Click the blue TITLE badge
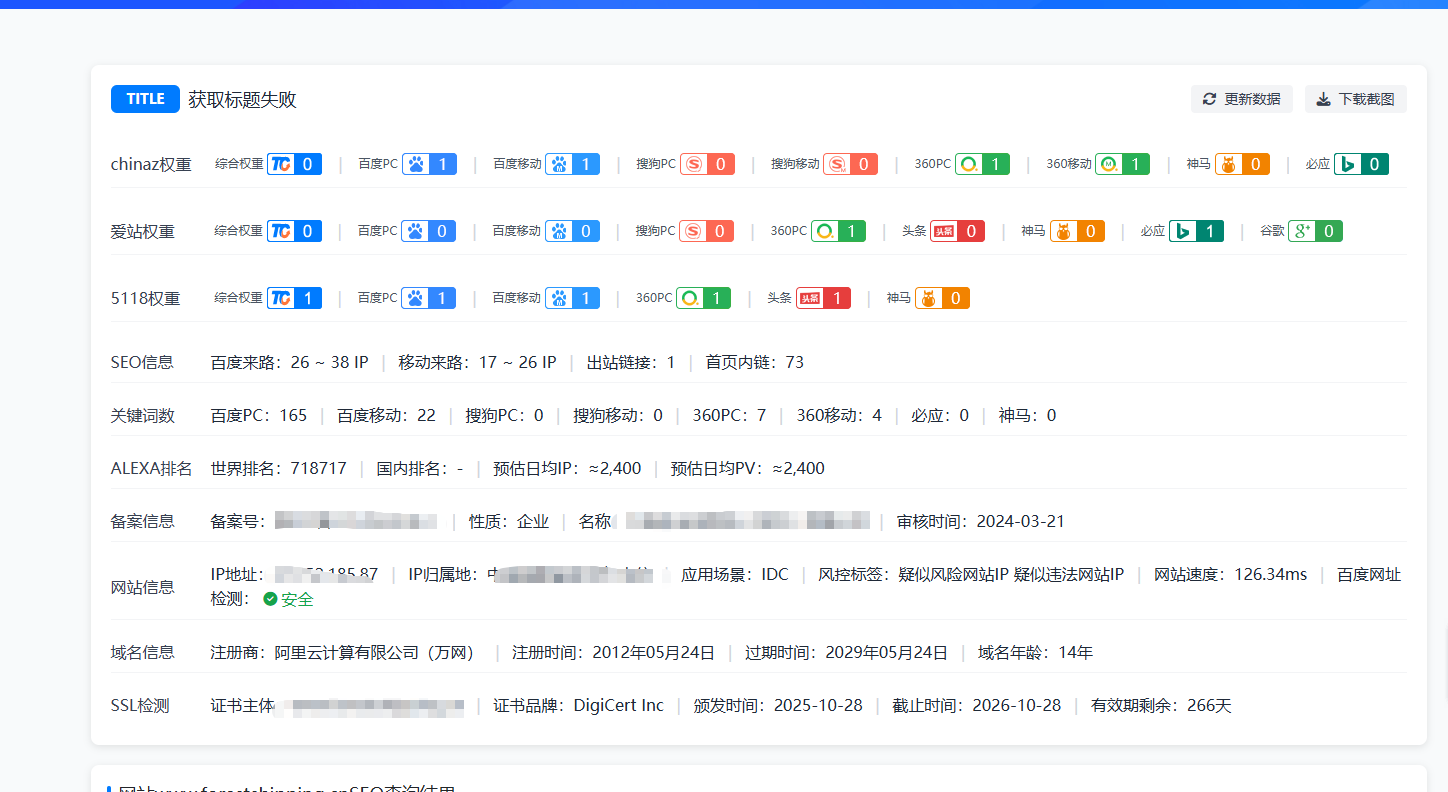1448x792 pixels. pos(145,99)
